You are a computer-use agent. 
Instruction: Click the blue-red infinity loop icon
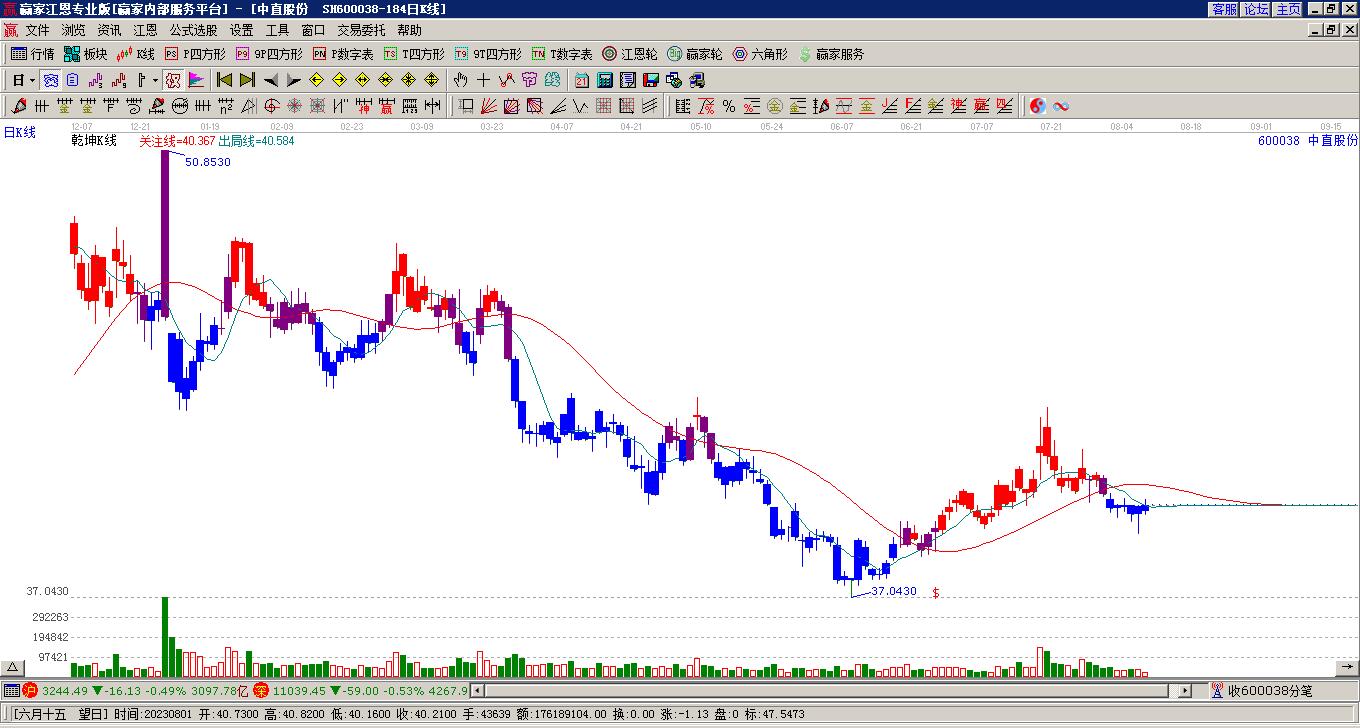pos(1061,106)
